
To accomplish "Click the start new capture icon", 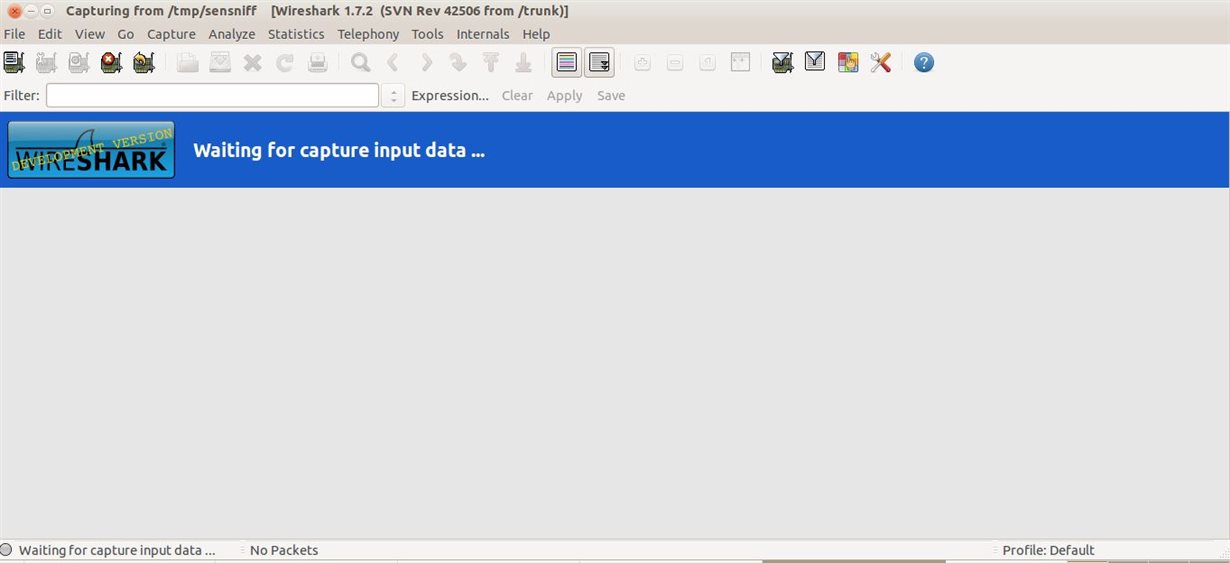I will coord(79,63).
